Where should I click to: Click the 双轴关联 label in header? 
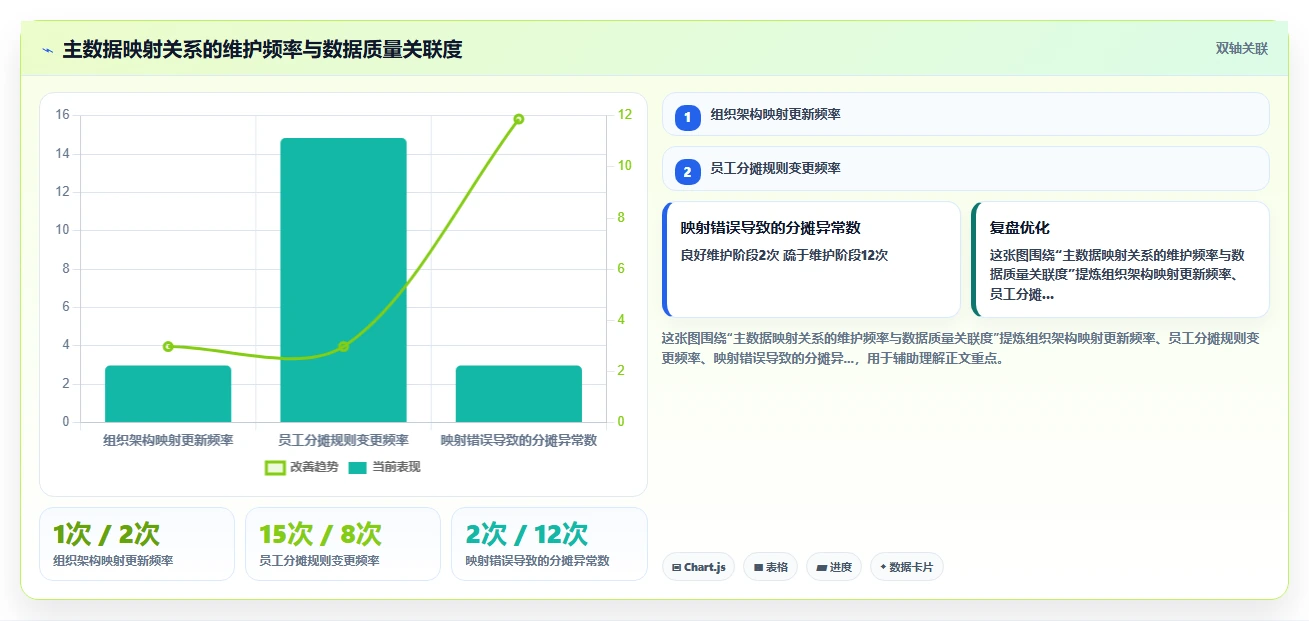pyautogui.click(x=1242, y=49)
